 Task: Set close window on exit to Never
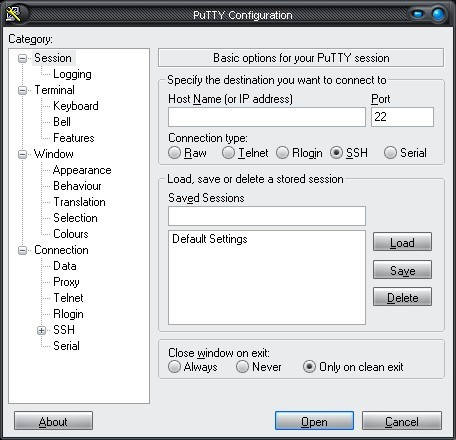click(242, 366)
